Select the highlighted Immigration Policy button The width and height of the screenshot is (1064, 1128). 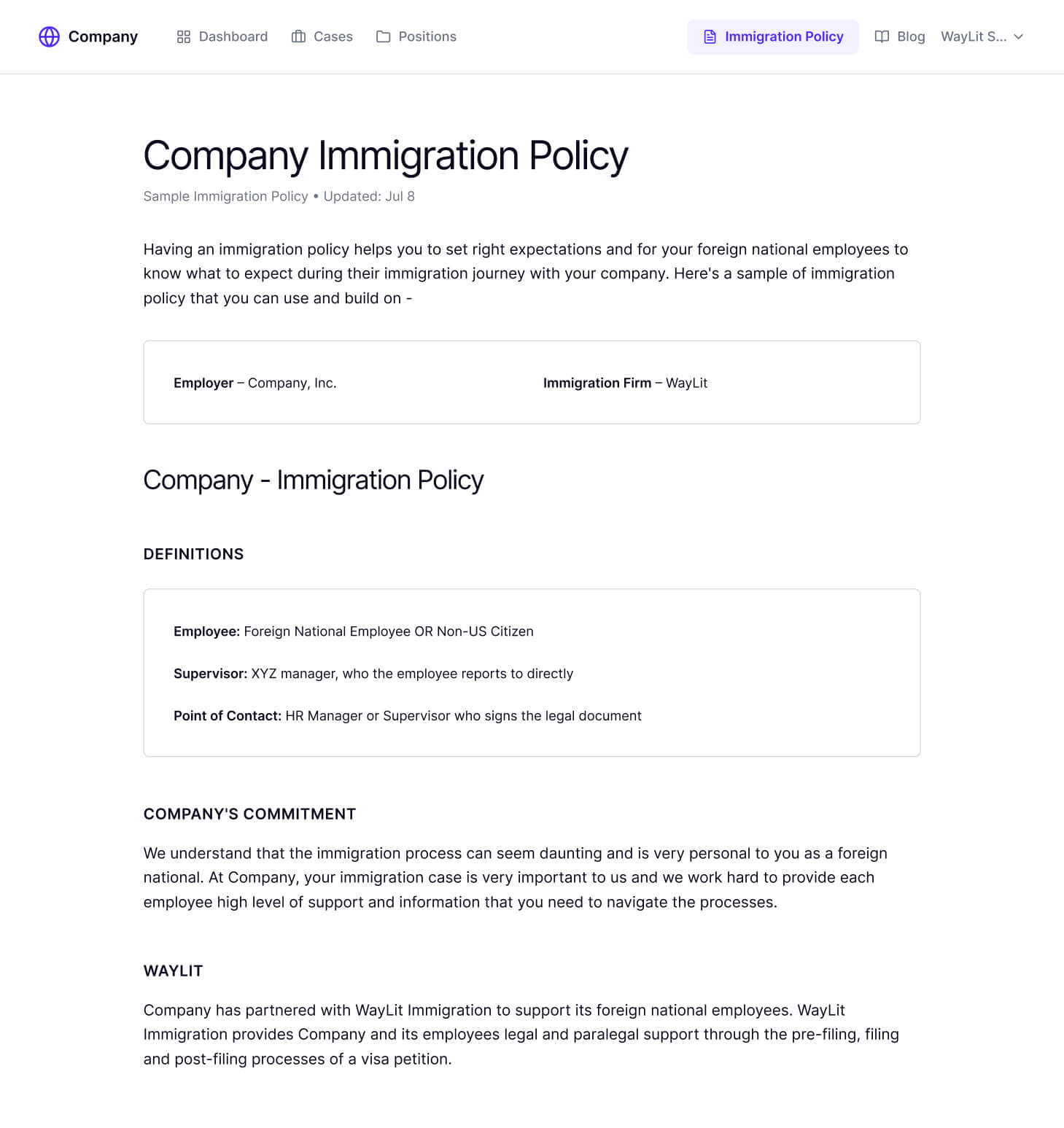point(773,36)
